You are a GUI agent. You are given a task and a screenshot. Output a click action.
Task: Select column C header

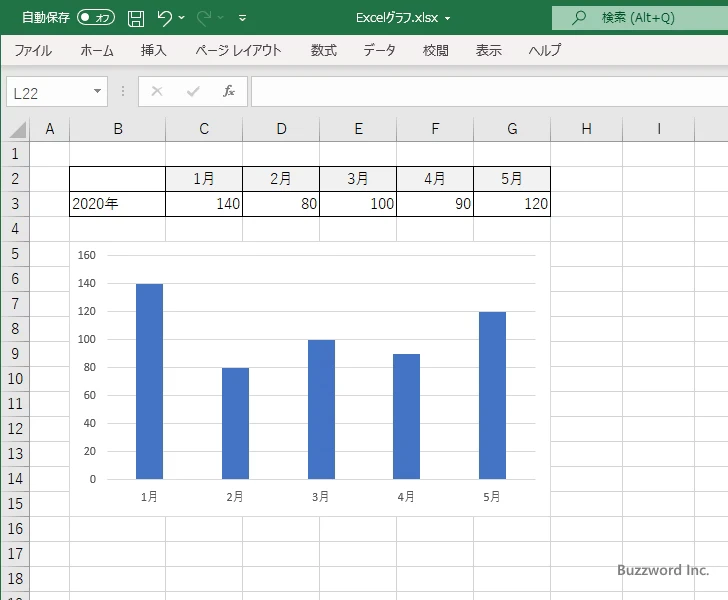click(204, 129)
